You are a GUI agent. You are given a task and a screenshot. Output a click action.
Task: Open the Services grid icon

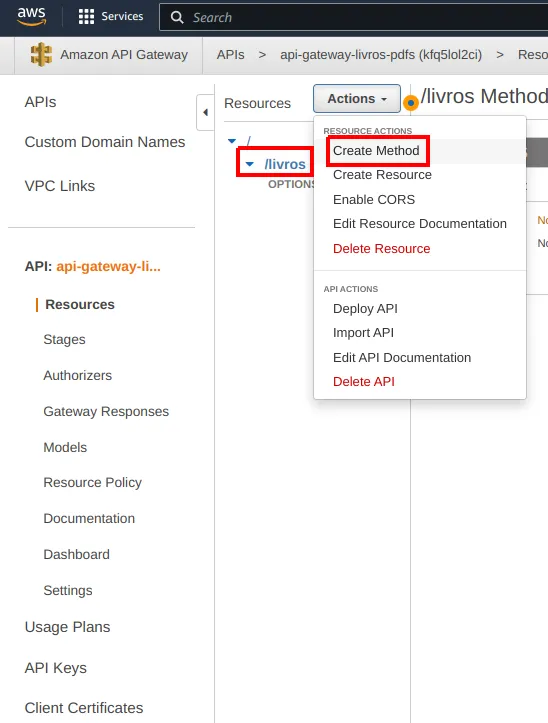point(86,17)
